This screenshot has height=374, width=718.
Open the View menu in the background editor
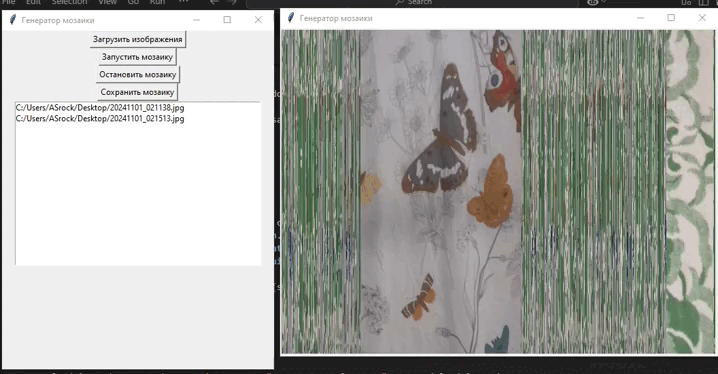(x=108, y=2)
